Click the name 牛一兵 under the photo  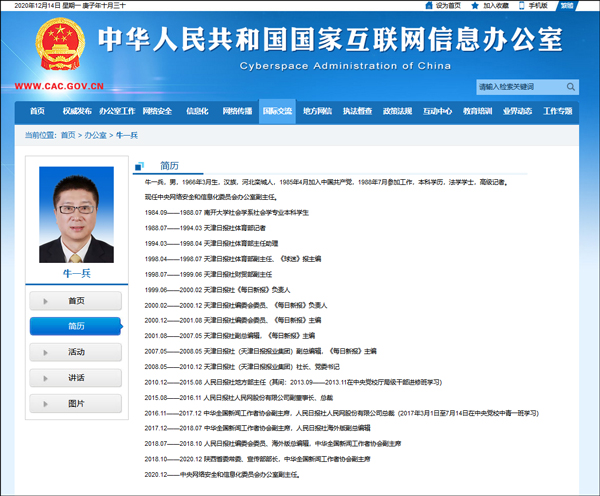click(77, 273)
